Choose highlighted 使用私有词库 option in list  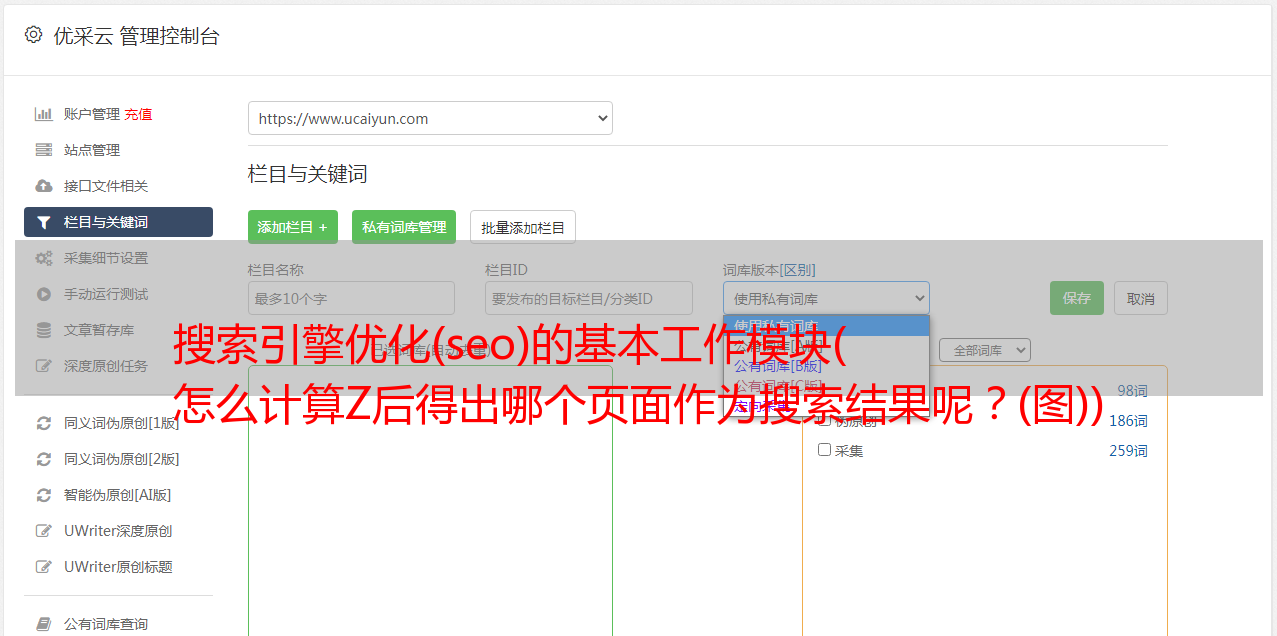[826, 325]
